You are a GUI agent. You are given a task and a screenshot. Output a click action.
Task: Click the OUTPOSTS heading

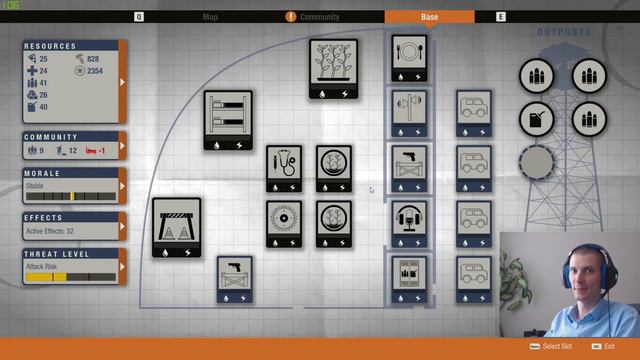(x=564, y=32)
